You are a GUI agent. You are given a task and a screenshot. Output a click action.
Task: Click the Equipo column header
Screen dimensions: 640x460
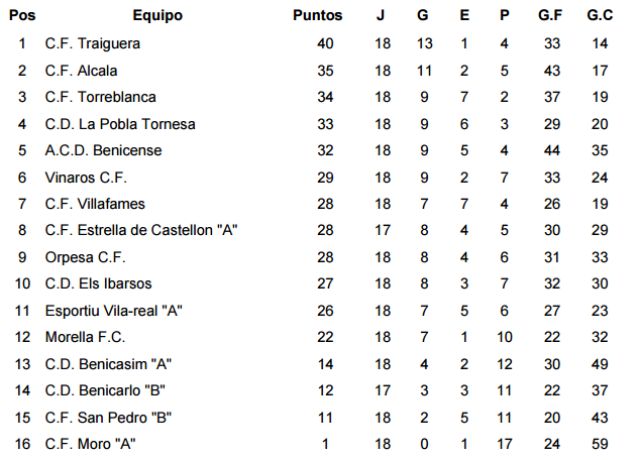tap(157, 15)
